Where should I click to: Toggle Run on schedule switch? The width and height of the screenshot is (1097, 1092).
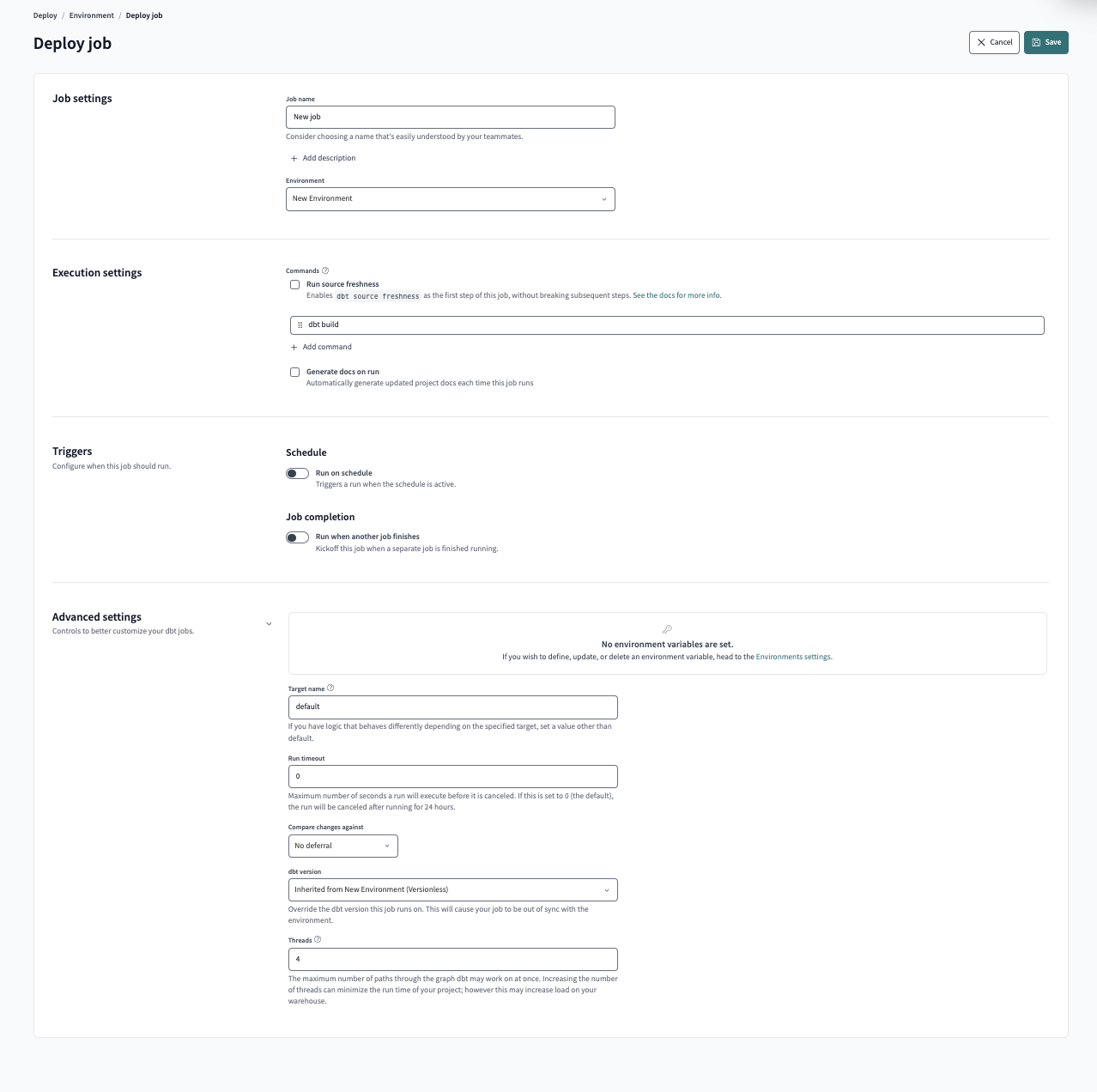297,473
